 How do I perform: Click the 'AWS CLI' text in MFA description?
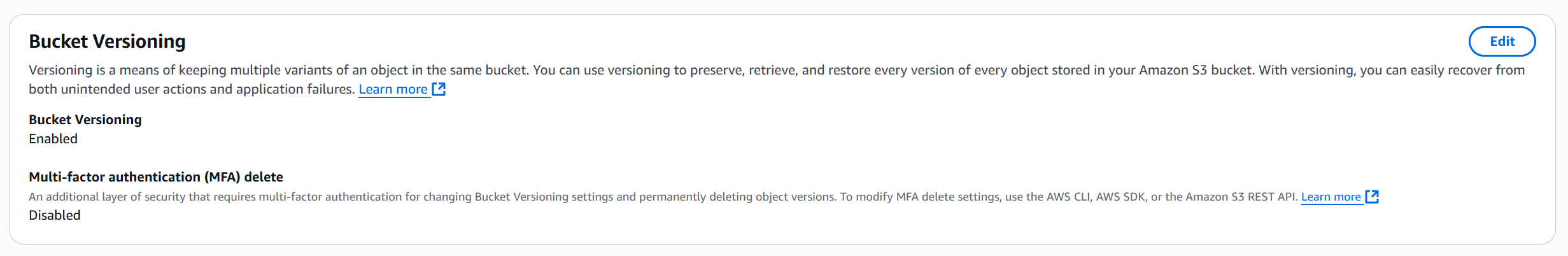tap(1069, 197)
